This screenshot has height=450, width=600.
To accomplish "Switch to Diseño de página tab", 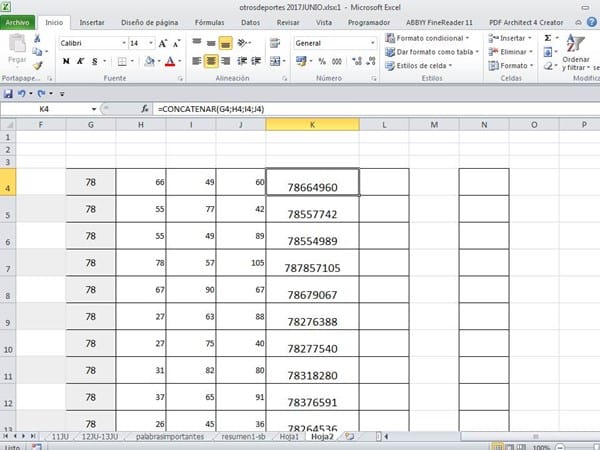I will [150, 23].
